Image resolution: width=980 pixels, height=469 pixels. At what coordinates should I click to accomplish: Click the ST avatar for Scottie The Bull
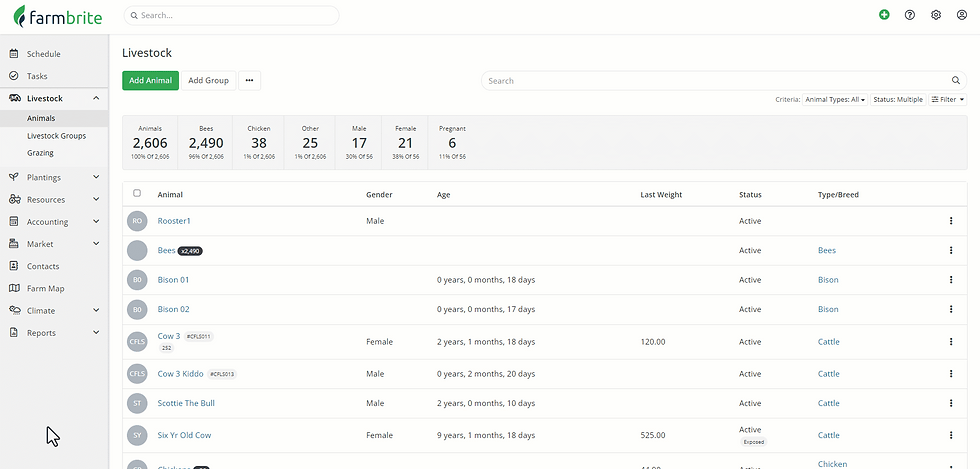137,403
